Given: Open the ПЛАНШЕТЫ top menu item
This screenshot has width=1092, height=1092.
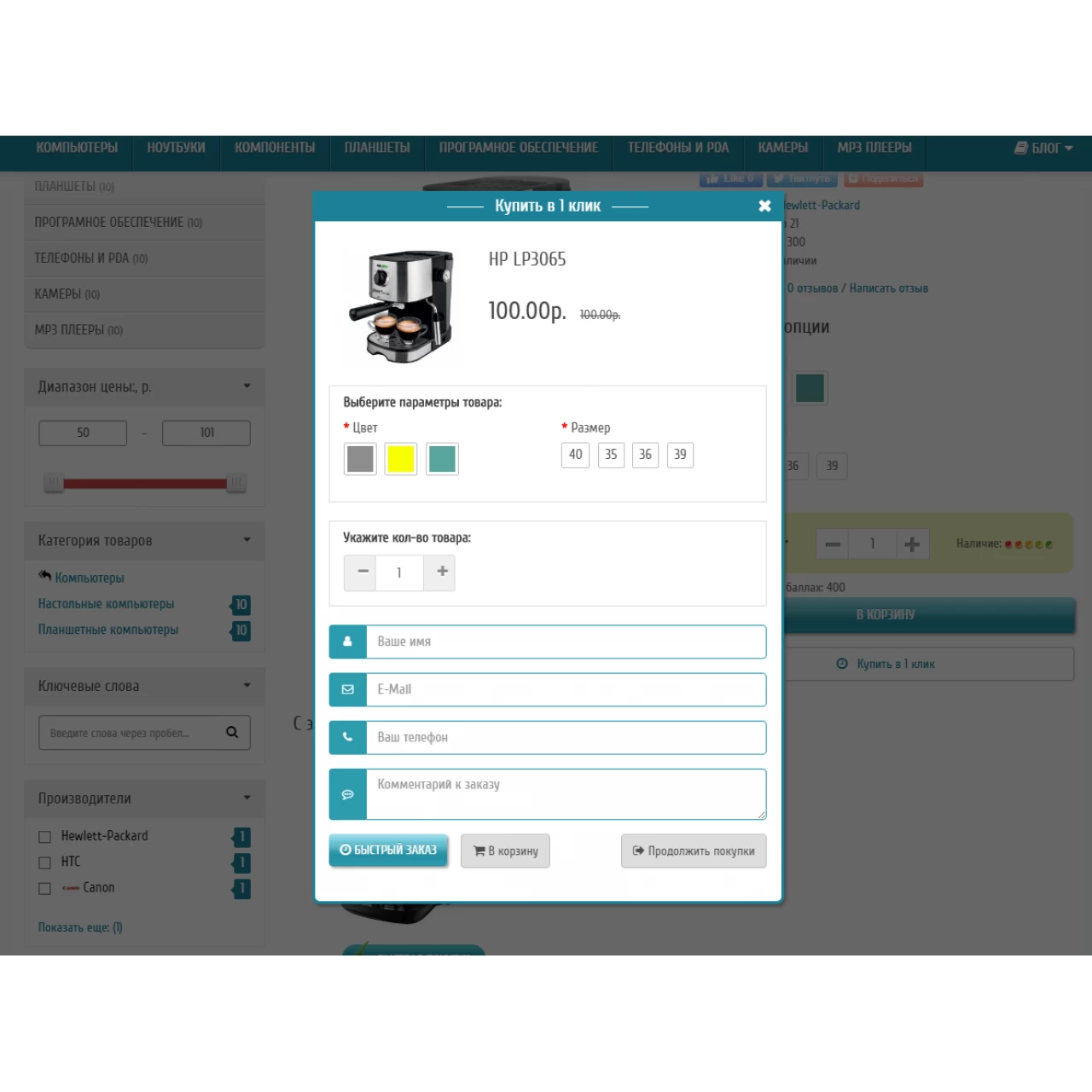Looking at the screenshot, I should point(377,148).
